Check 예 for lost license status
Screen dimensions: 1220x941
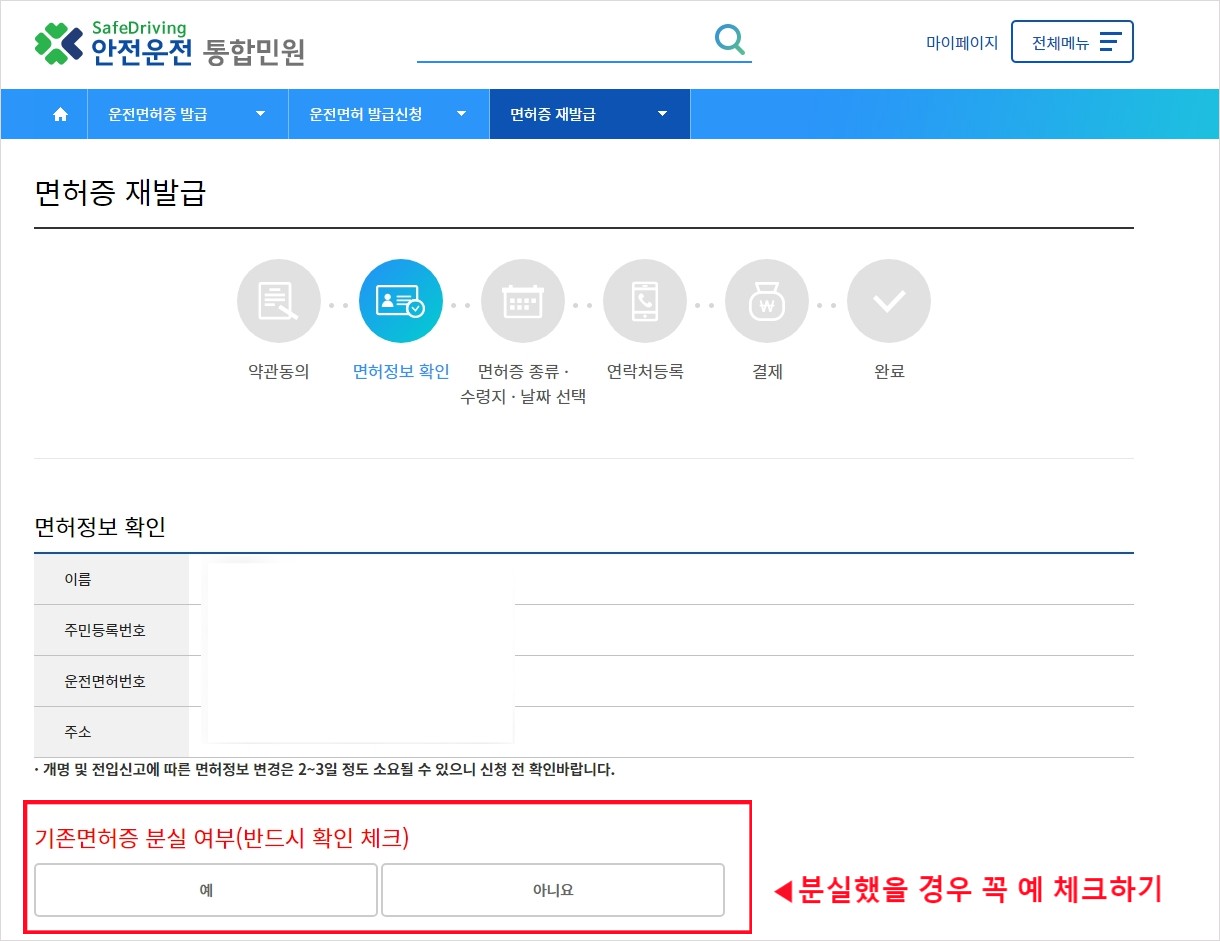(x=205, y=888)
